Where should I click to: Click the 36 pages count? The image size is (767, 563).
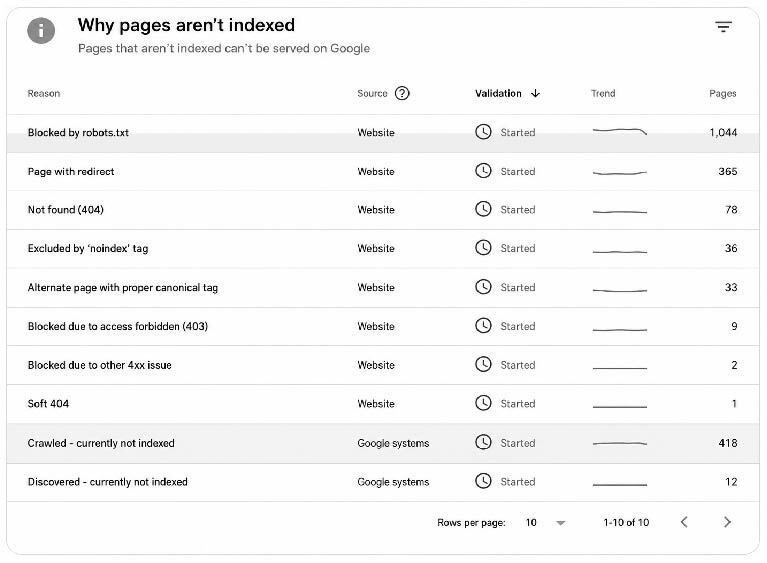click(731, 248)
